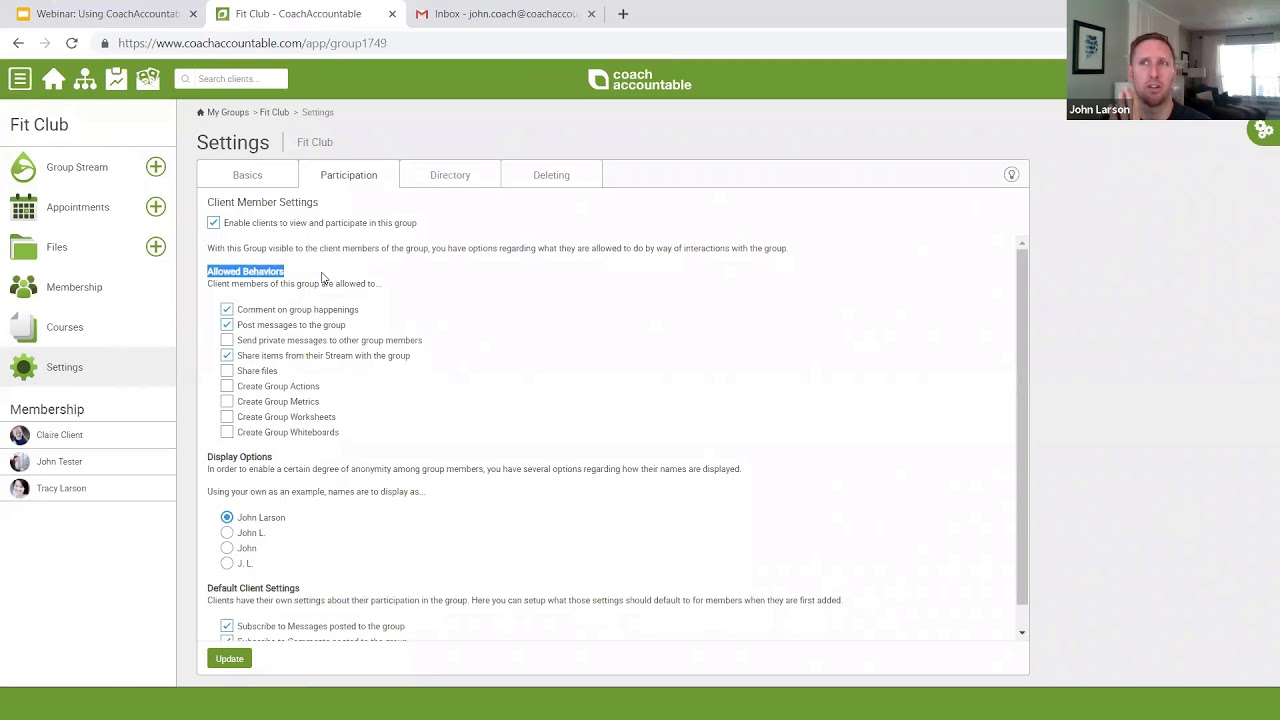The width and height of the screenshot is (1280, 720).
Task: Open Files in sidebar
Action: pyautogui.click(x=57, y=247)
